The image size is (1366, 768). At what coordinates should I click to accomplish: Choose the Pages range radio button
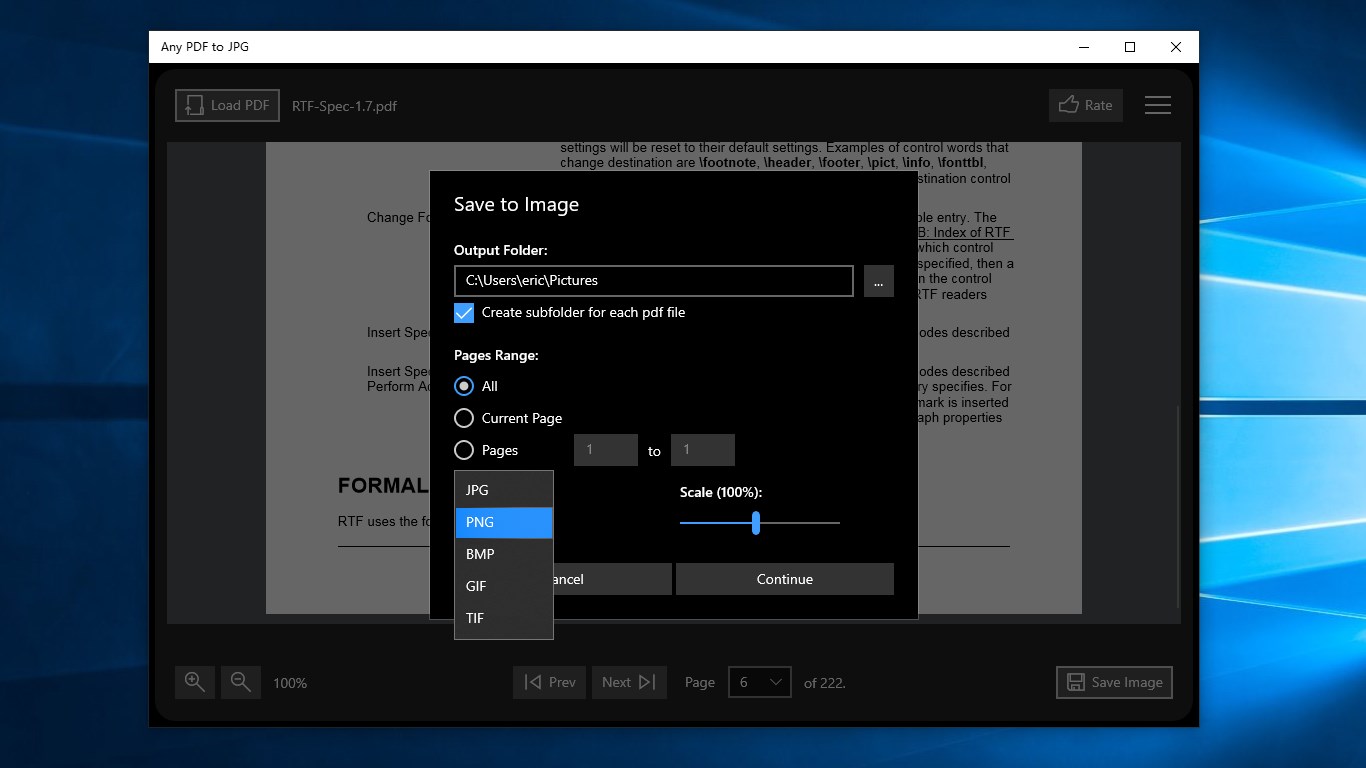click(x=464, y=450)
